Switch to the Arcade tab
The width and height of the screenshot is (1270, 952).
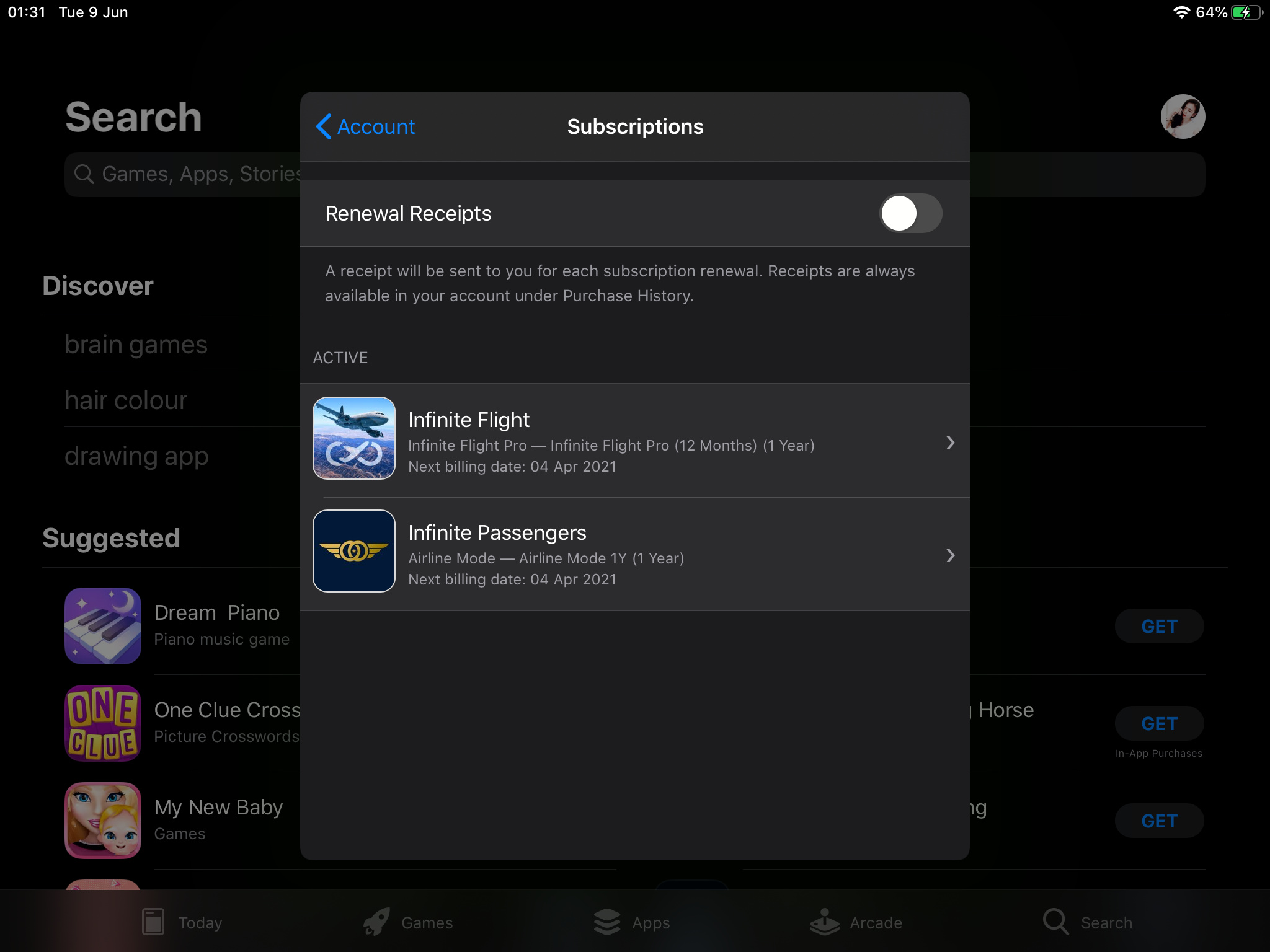tap(856, 922)
